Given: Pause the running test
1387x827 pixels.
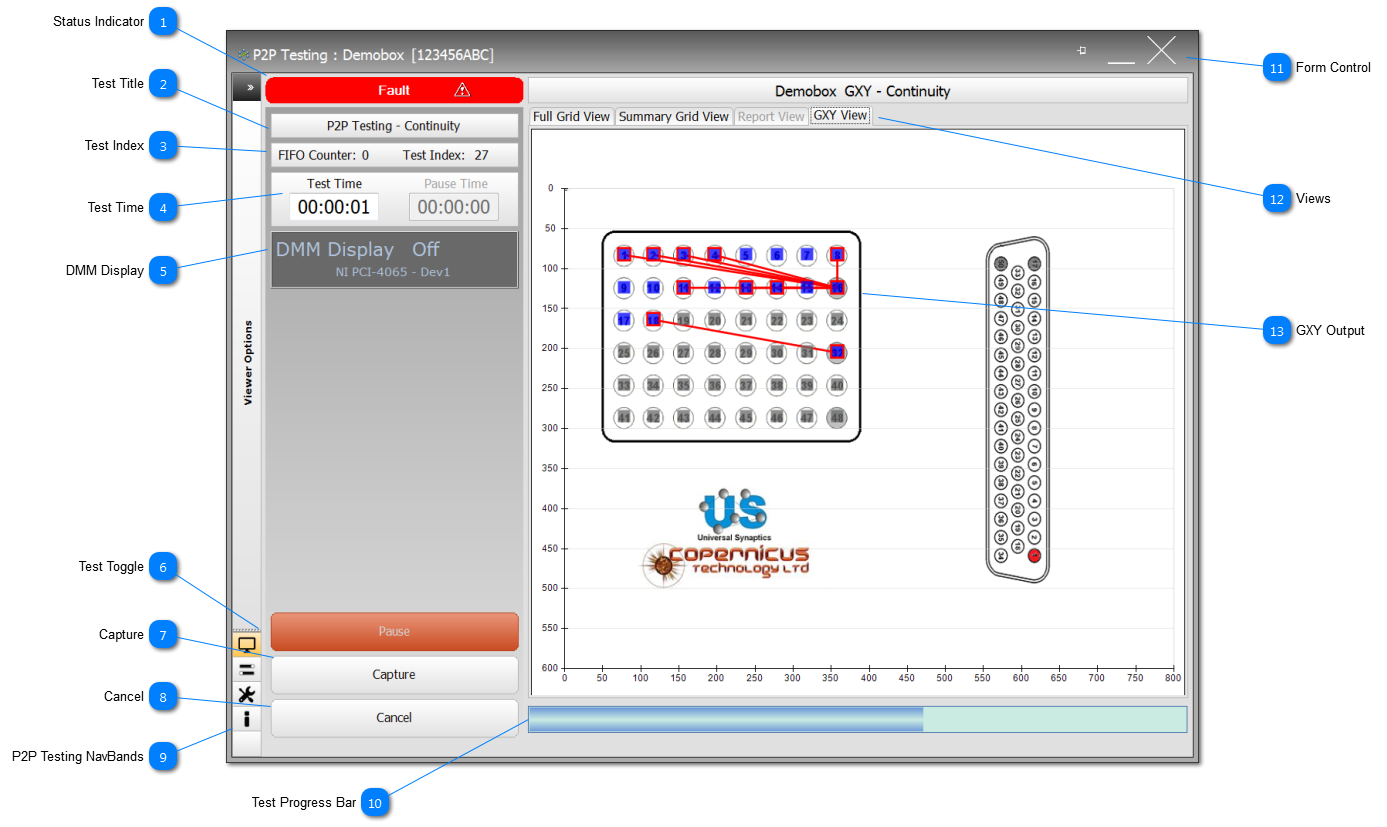Looking at the screenshot, I should pyautogui.click(x=394, y=632).
